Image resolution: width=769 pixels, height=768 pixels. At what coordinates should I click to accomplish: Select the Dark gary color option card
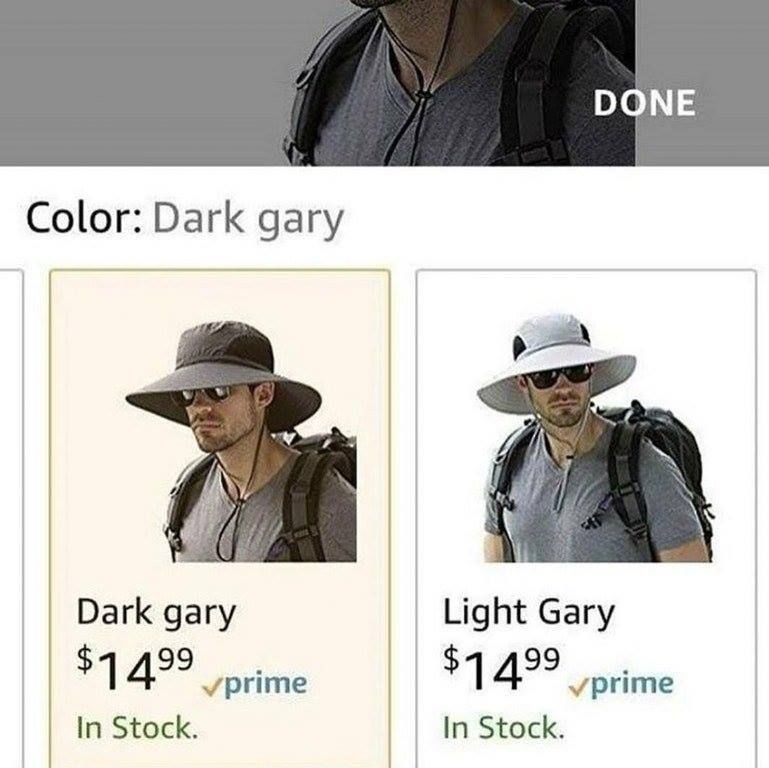tap(220, 518)
